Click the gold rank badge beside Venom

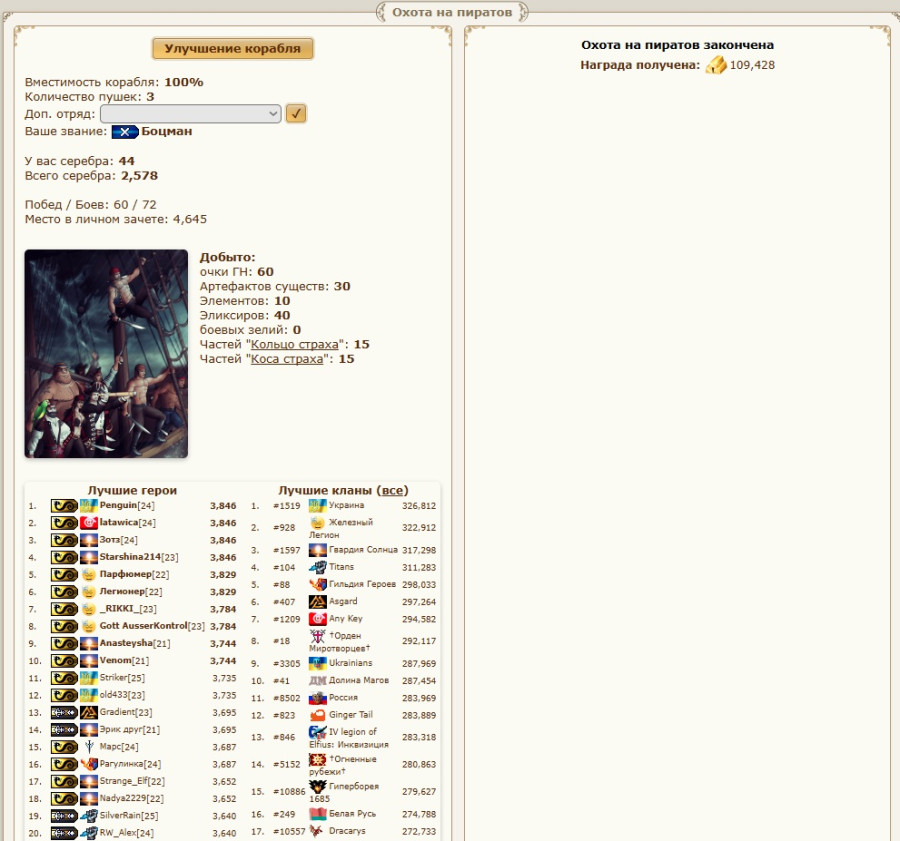point(64,661)
